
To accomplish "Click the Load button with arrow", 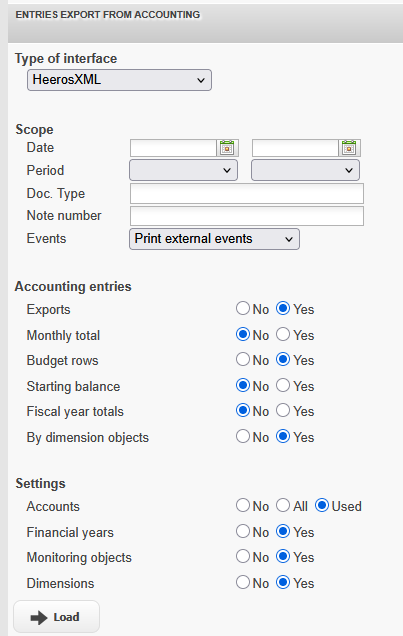I will tap(56, 617).
